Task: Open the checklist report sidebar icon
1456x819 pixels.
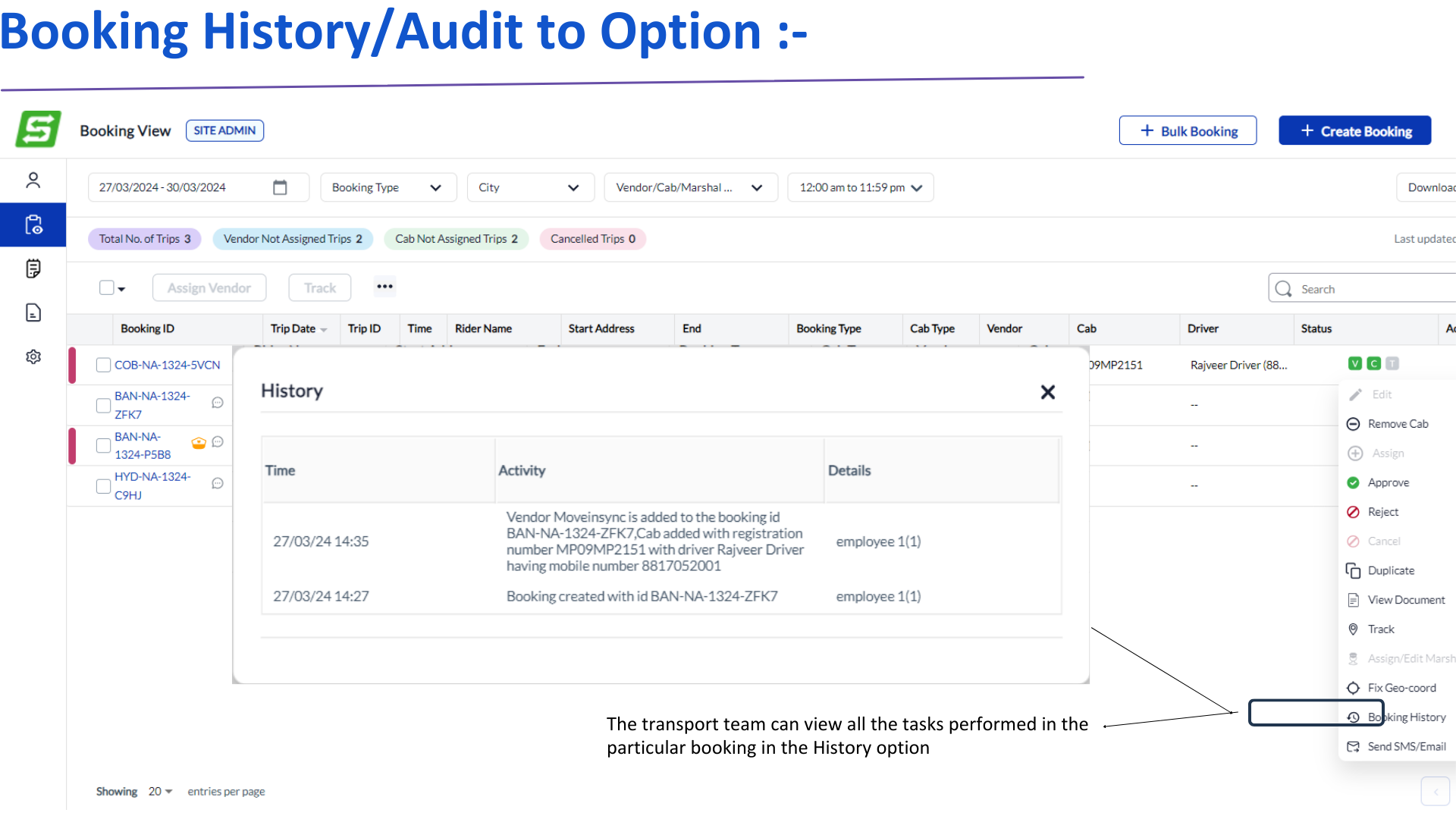Action: tap(33, 268)
